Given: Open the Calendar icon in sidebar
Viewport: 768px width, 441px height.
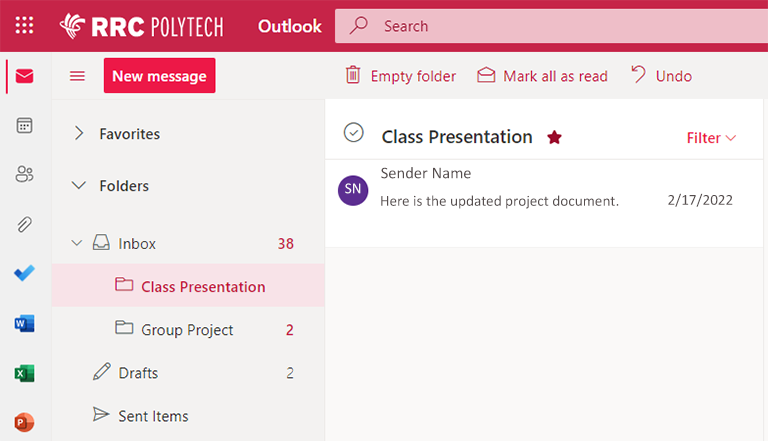Looking at the screenshot, I should 24,125.
